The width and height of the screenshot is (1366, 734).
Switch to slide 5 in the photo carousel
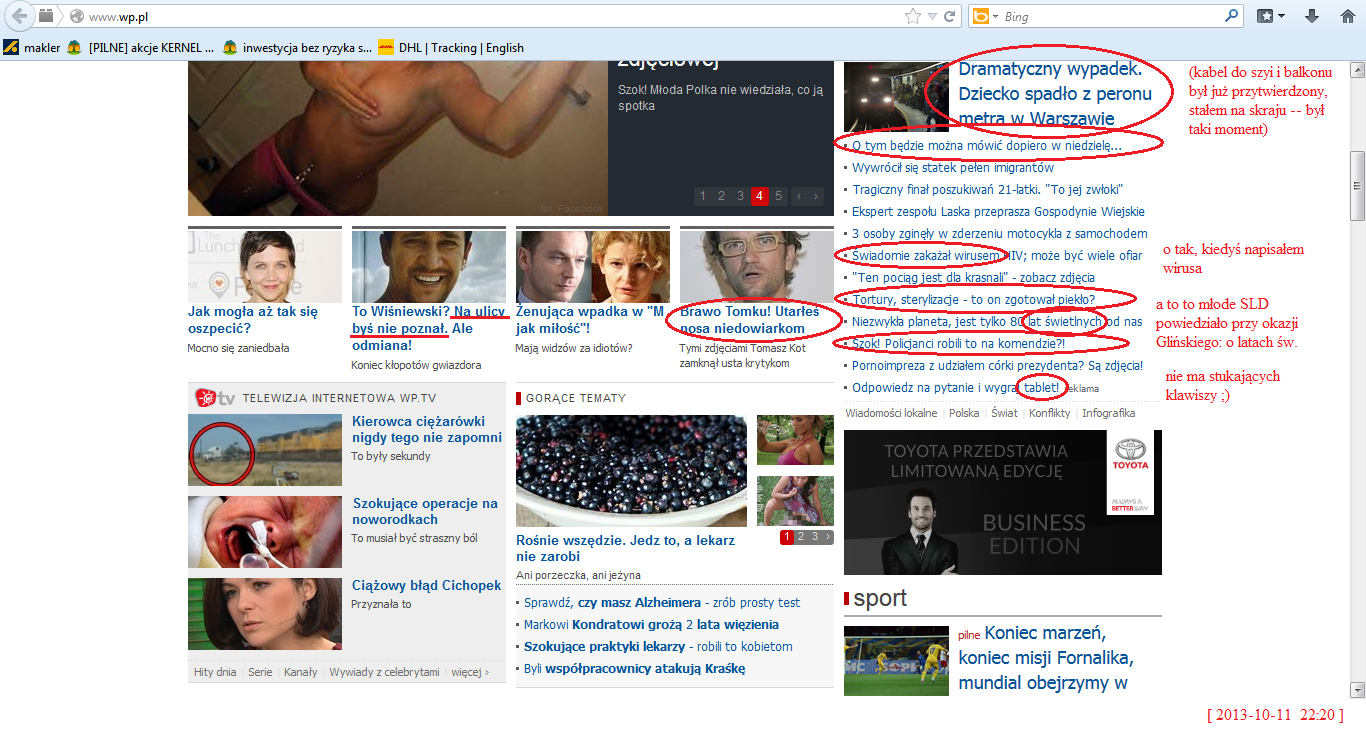[778, 196]
